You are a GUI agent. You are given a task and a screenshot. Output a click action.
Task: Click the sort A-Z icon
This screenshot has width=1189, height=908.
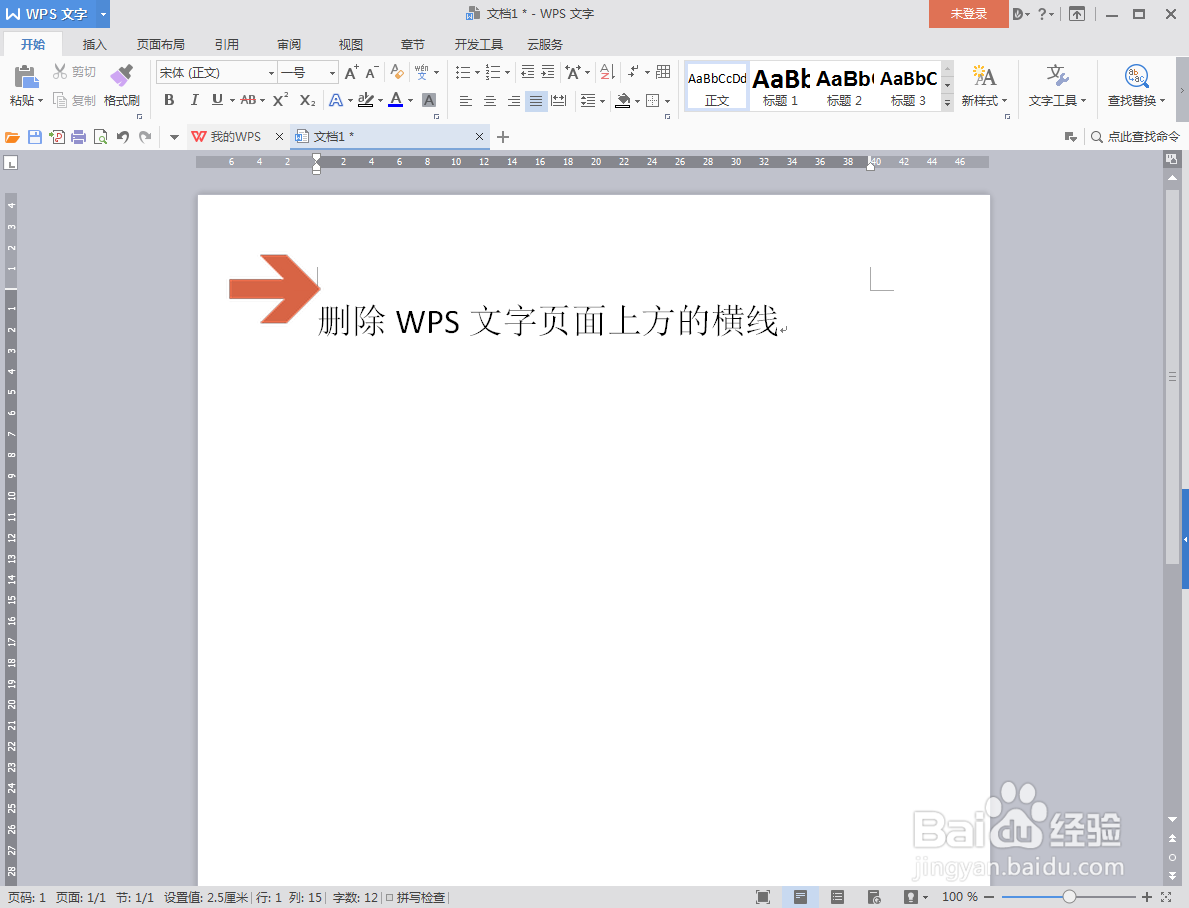click(x=607, y=72)
